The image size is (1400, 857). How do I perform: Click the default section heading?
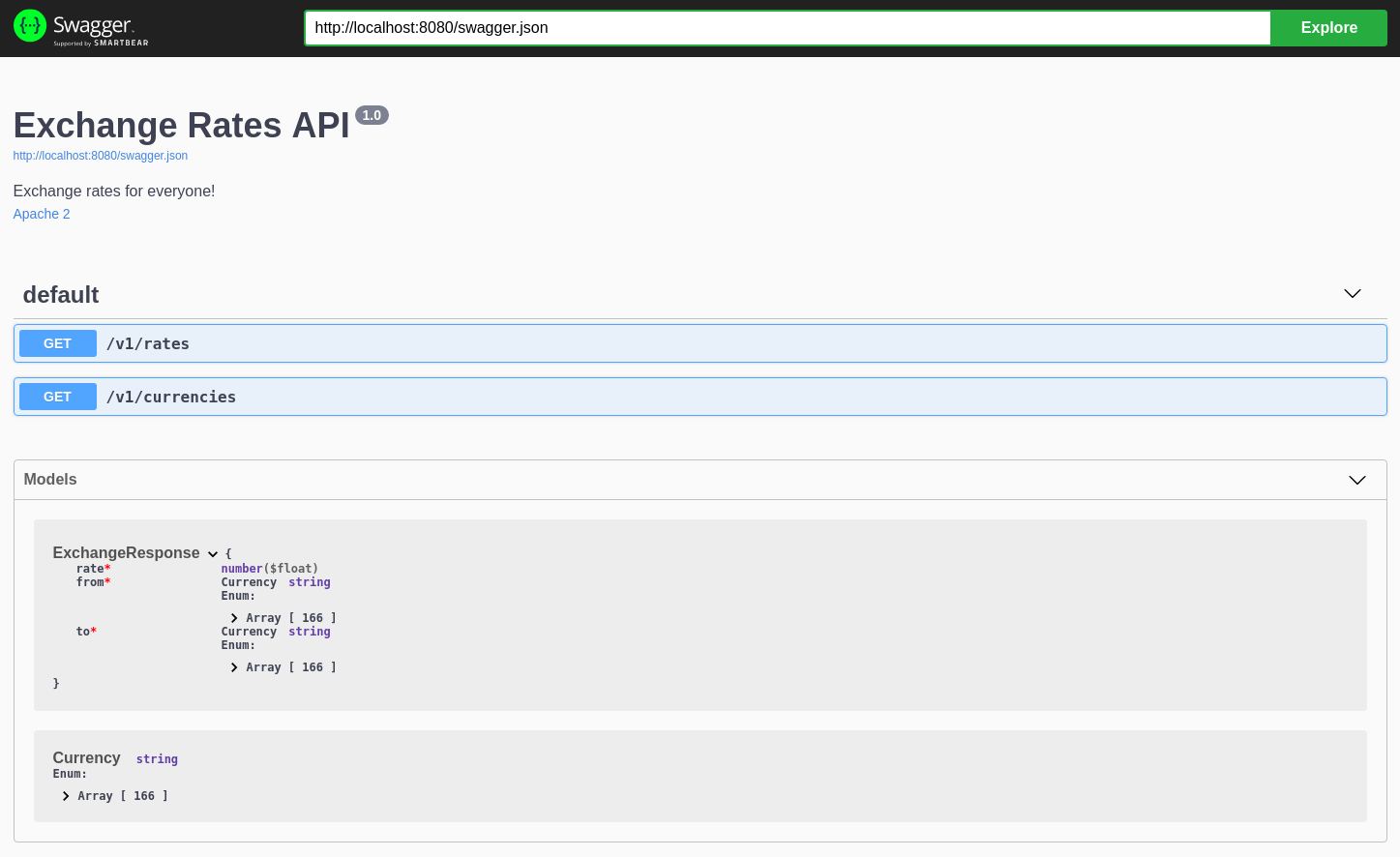coord(61,295)
